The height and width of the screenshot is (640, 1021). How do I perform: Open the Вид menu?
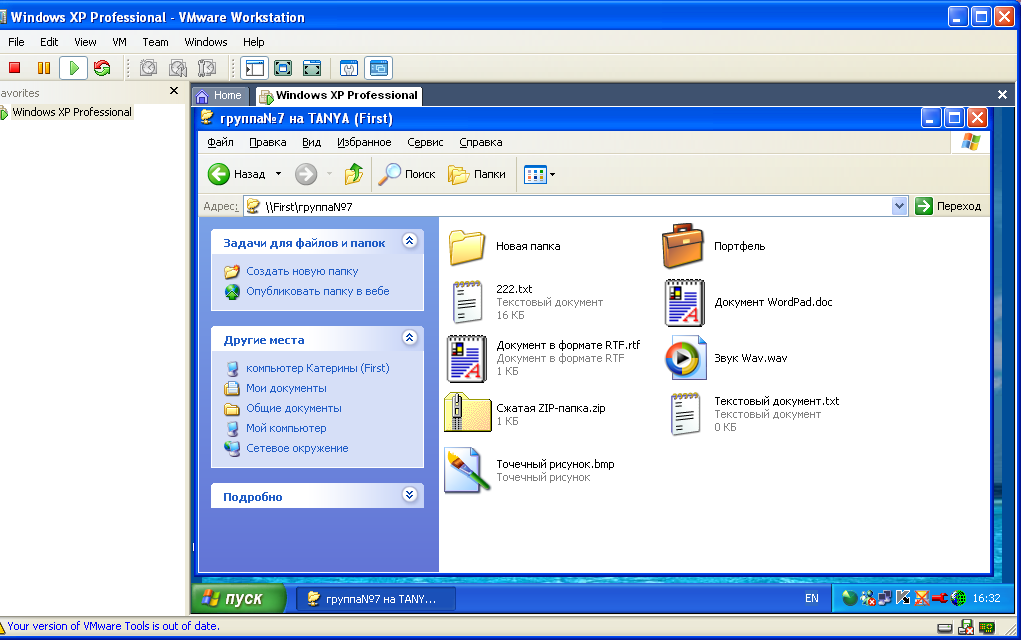(311, 142)
